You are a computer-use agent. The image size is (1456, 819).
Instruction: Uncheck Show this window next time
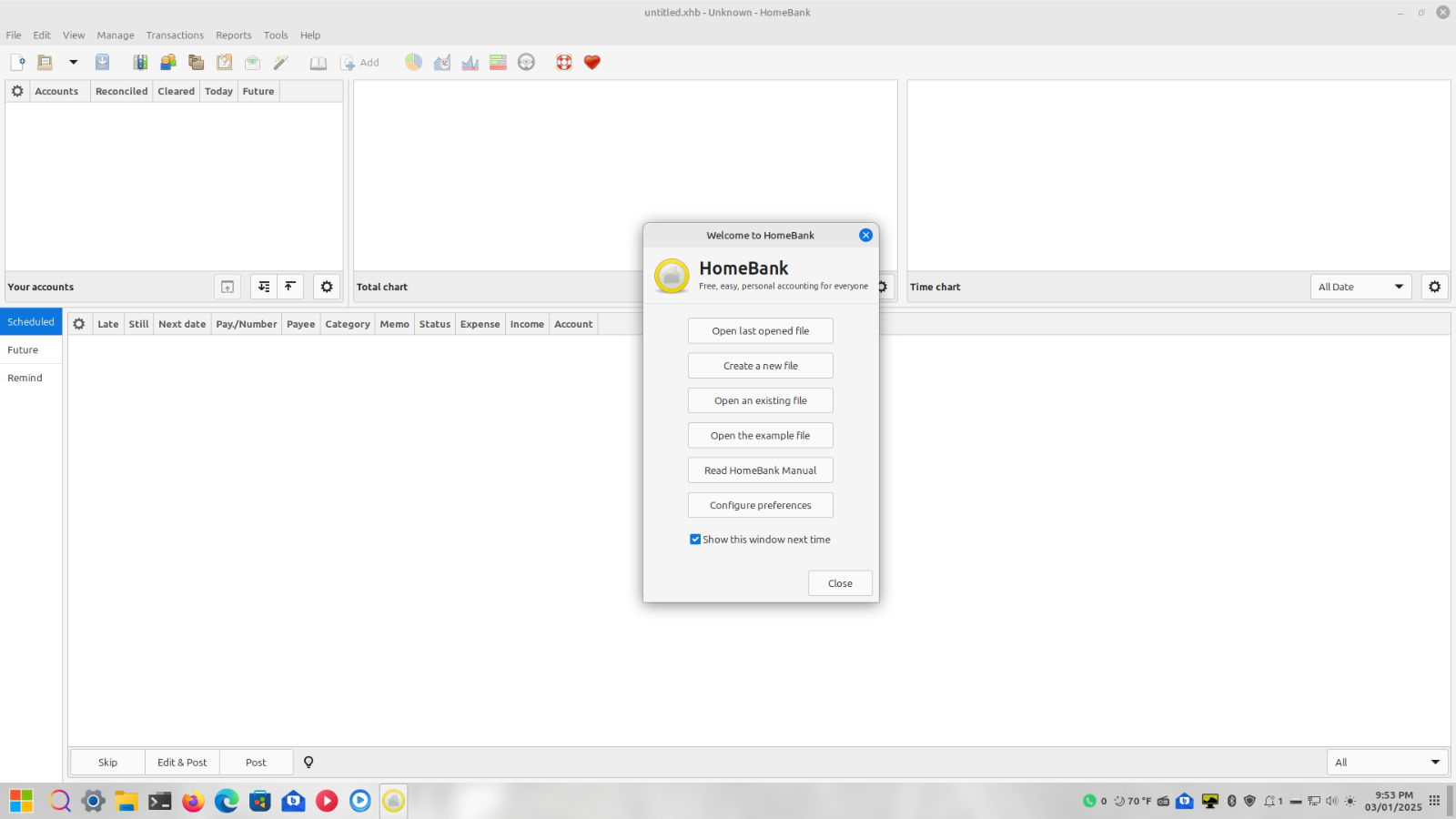pyautogui.click(x=695, y=540)
